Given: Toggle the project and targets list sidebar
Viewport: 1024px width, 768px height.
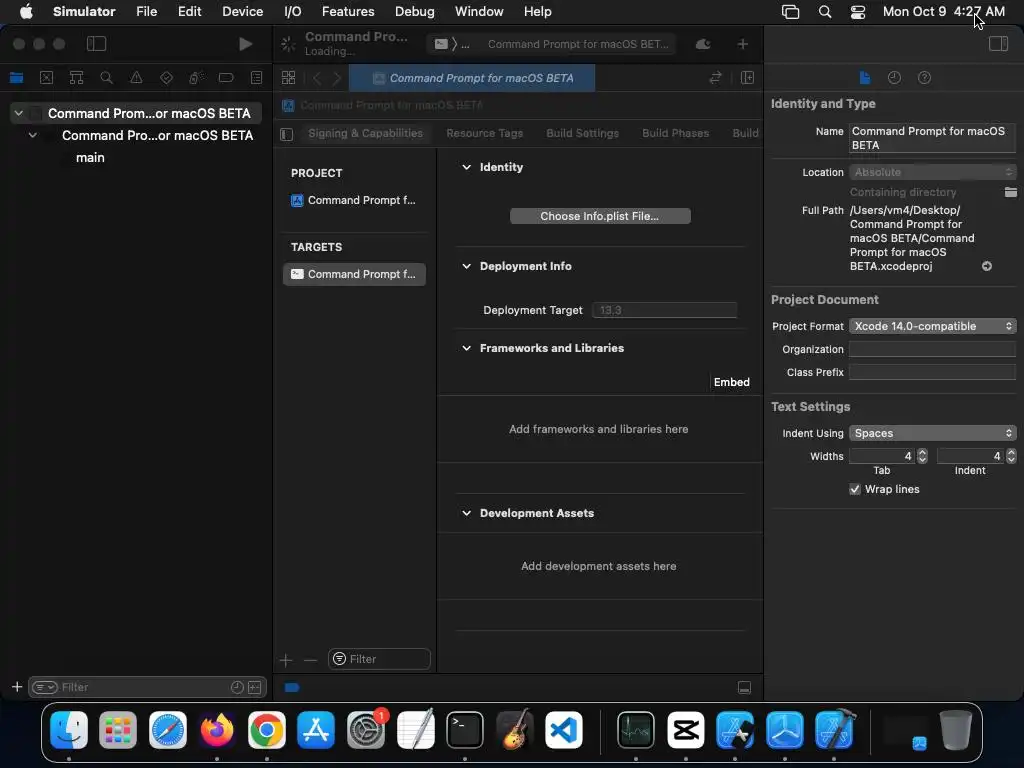Looking at the screenshot, I should click(286, 134).
